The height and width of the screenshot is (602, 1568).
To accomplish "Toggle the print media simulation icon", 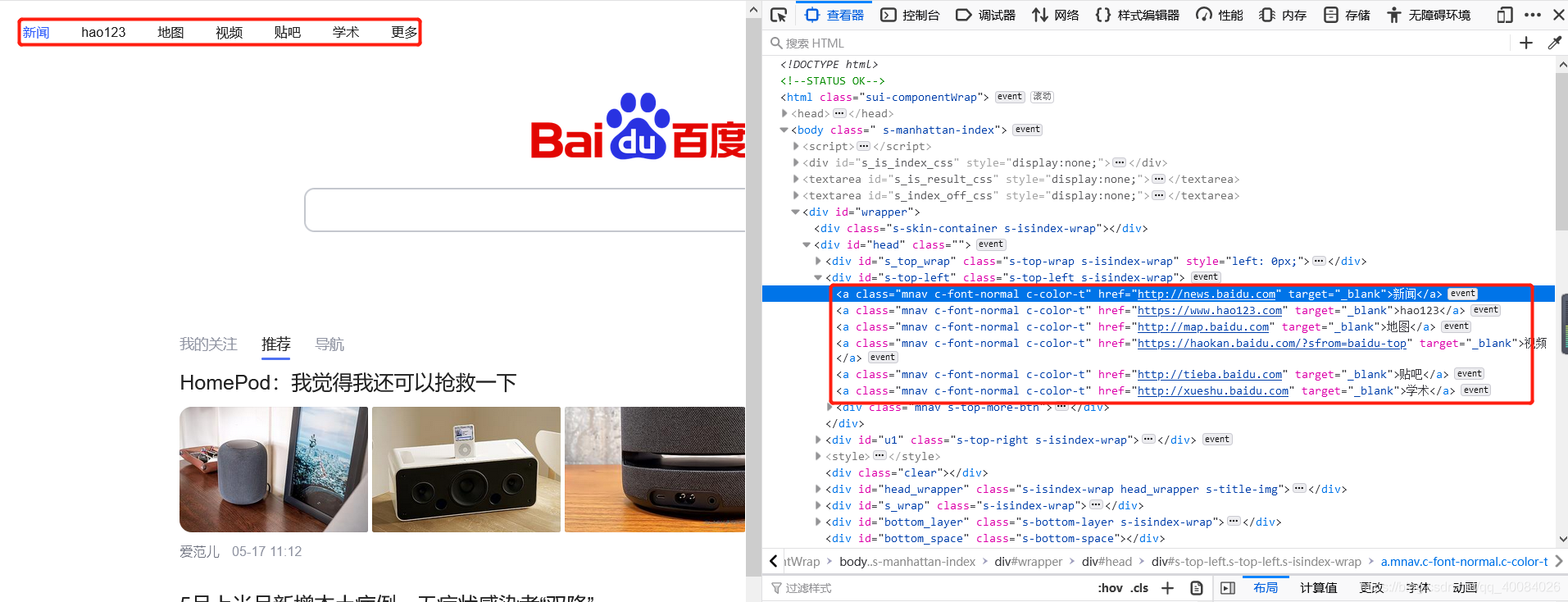I will click(1197, 588).
